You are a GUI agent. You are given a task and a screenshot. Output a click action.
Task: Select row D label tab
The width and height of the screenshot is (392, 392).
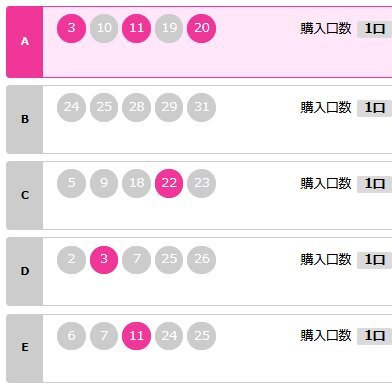[x=25, y=271]
